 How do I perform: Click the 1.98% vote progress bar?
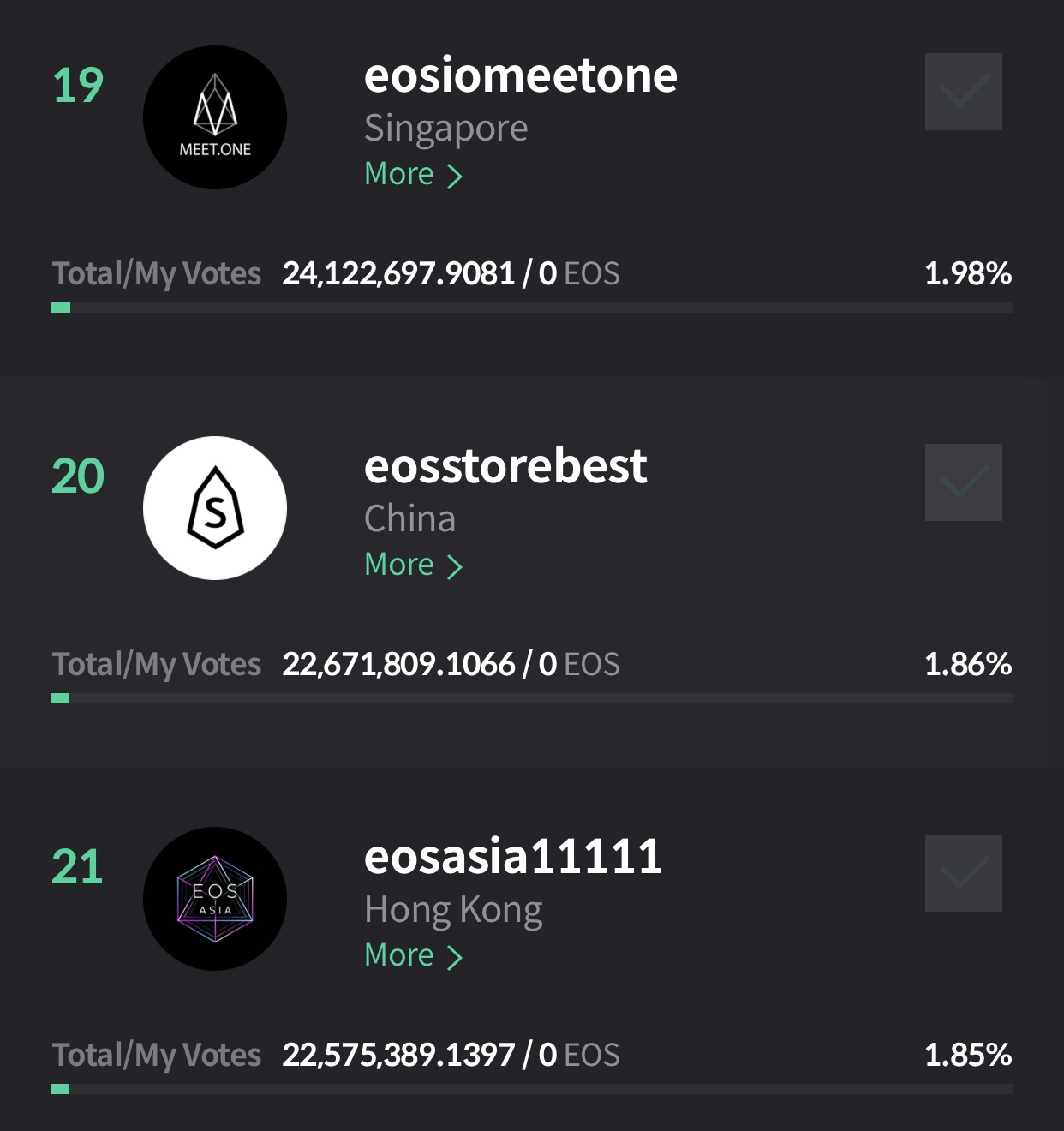coord(532,308)
